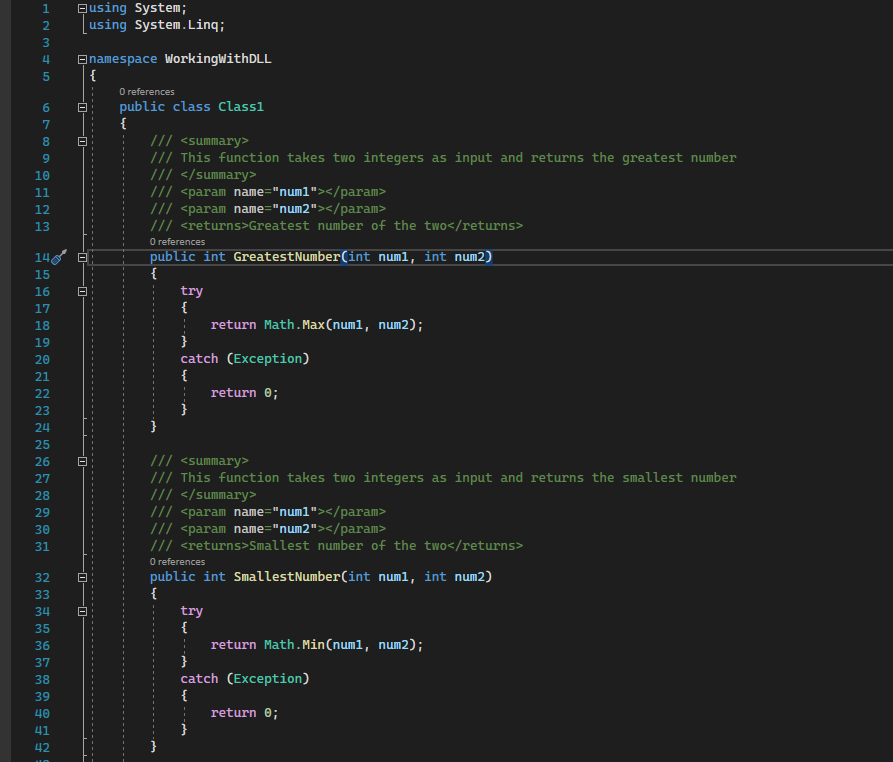Collapse the summary comment at line 26
The height and width of the screenshot is (762, 893).
click(x=82, y=461)
